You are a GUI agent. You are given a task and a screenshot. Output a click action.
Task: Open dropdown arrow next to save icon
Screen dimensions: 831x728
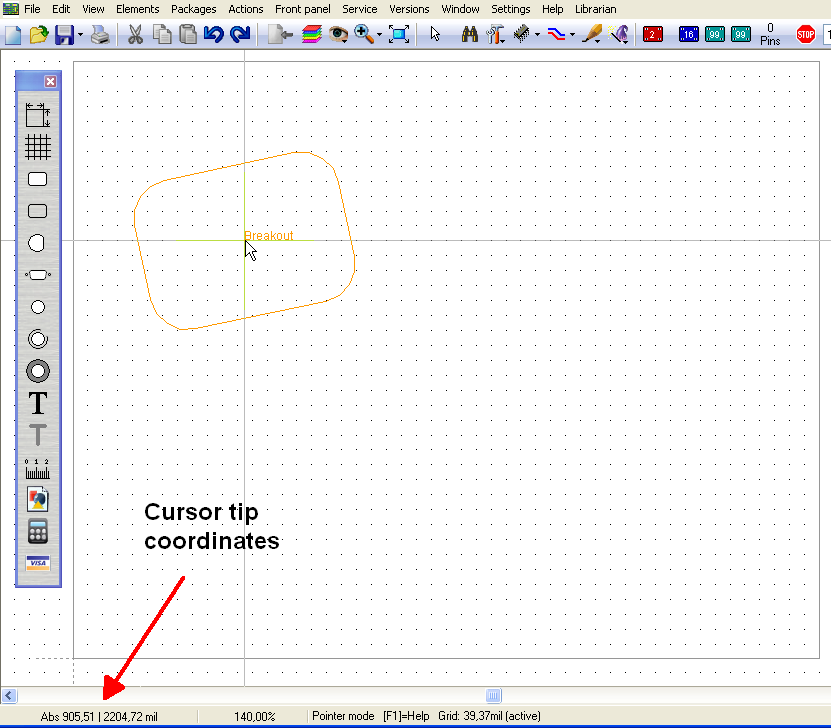click(80, 36)
